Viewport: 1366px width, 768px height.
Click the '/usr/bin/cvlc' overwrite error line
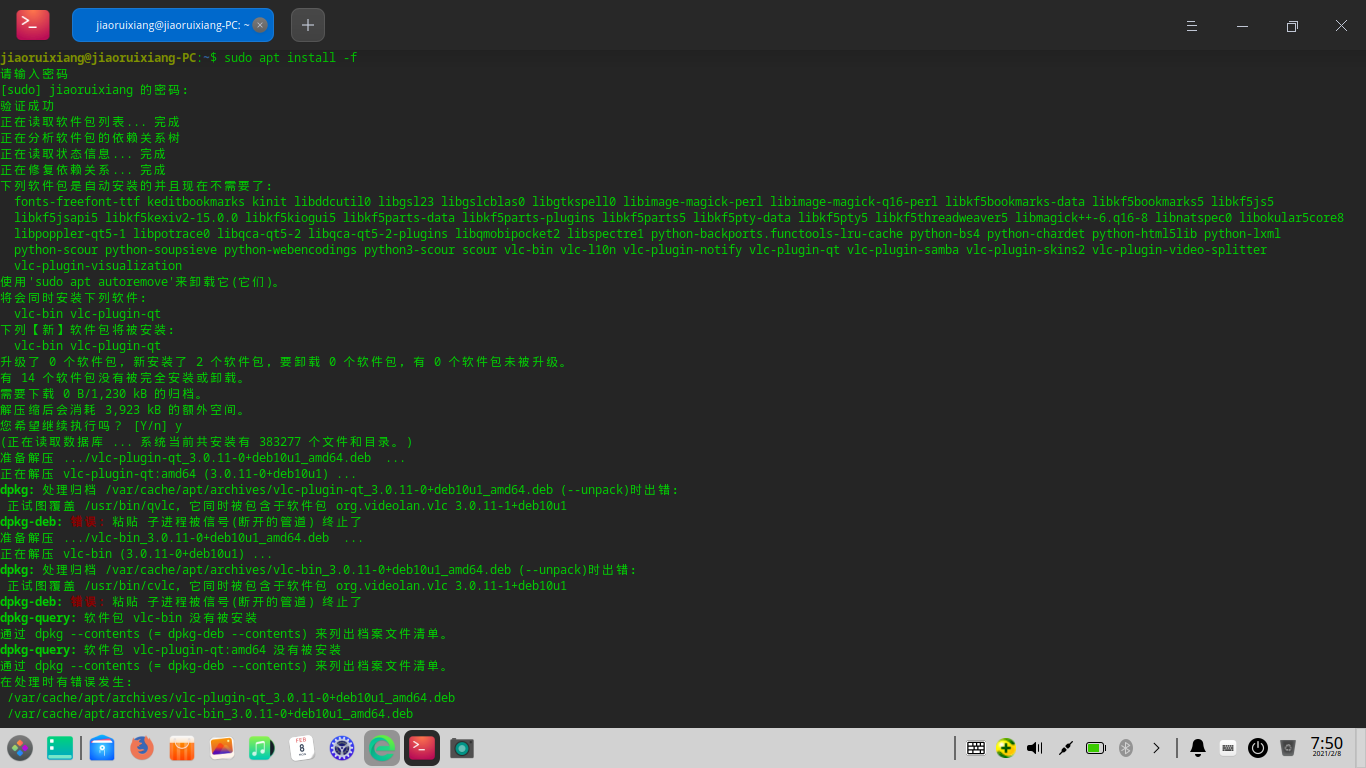click(287, 586)
